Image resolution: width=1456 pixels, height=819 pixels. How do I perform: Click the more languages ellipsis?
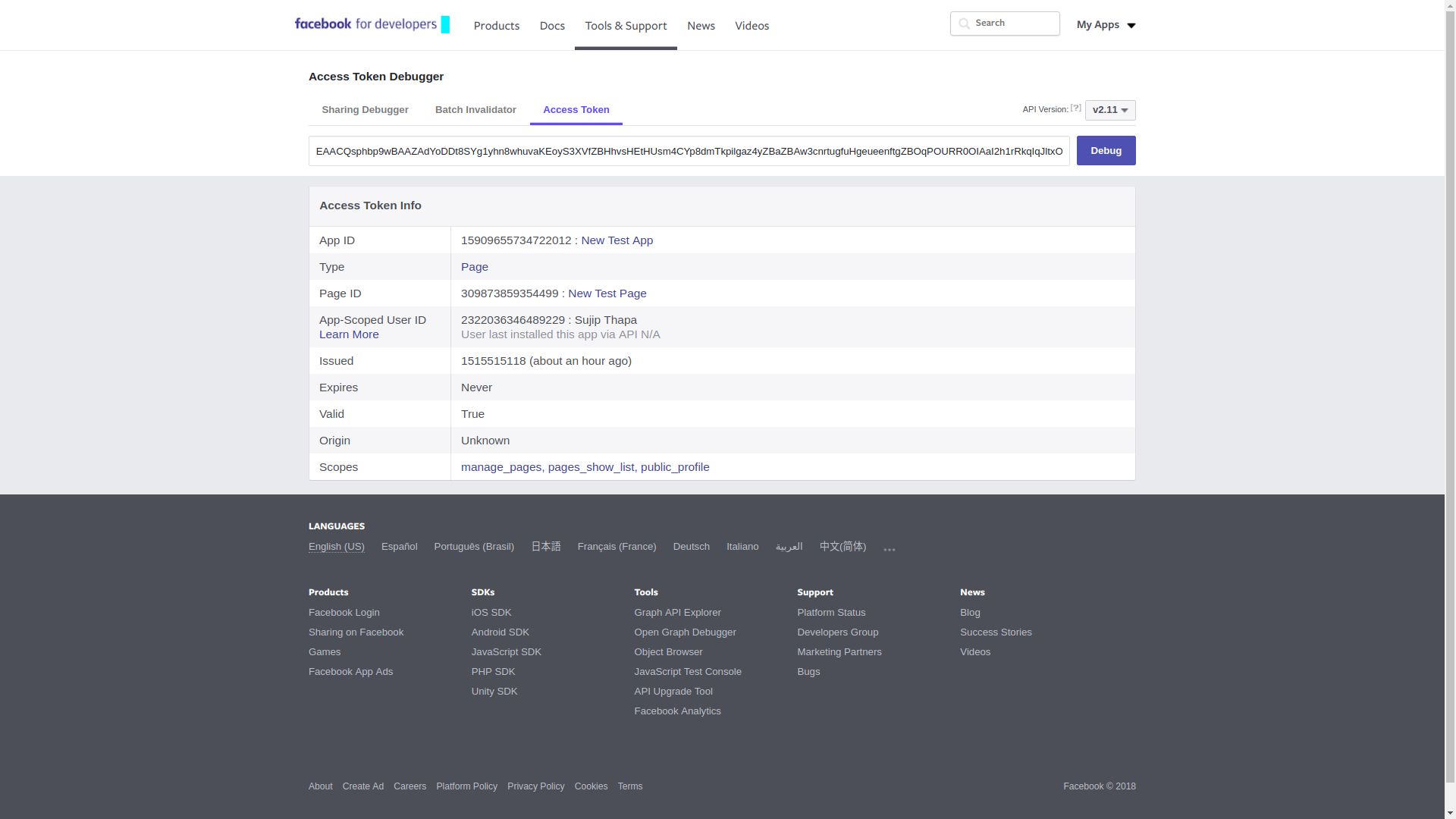pos(890,548)
